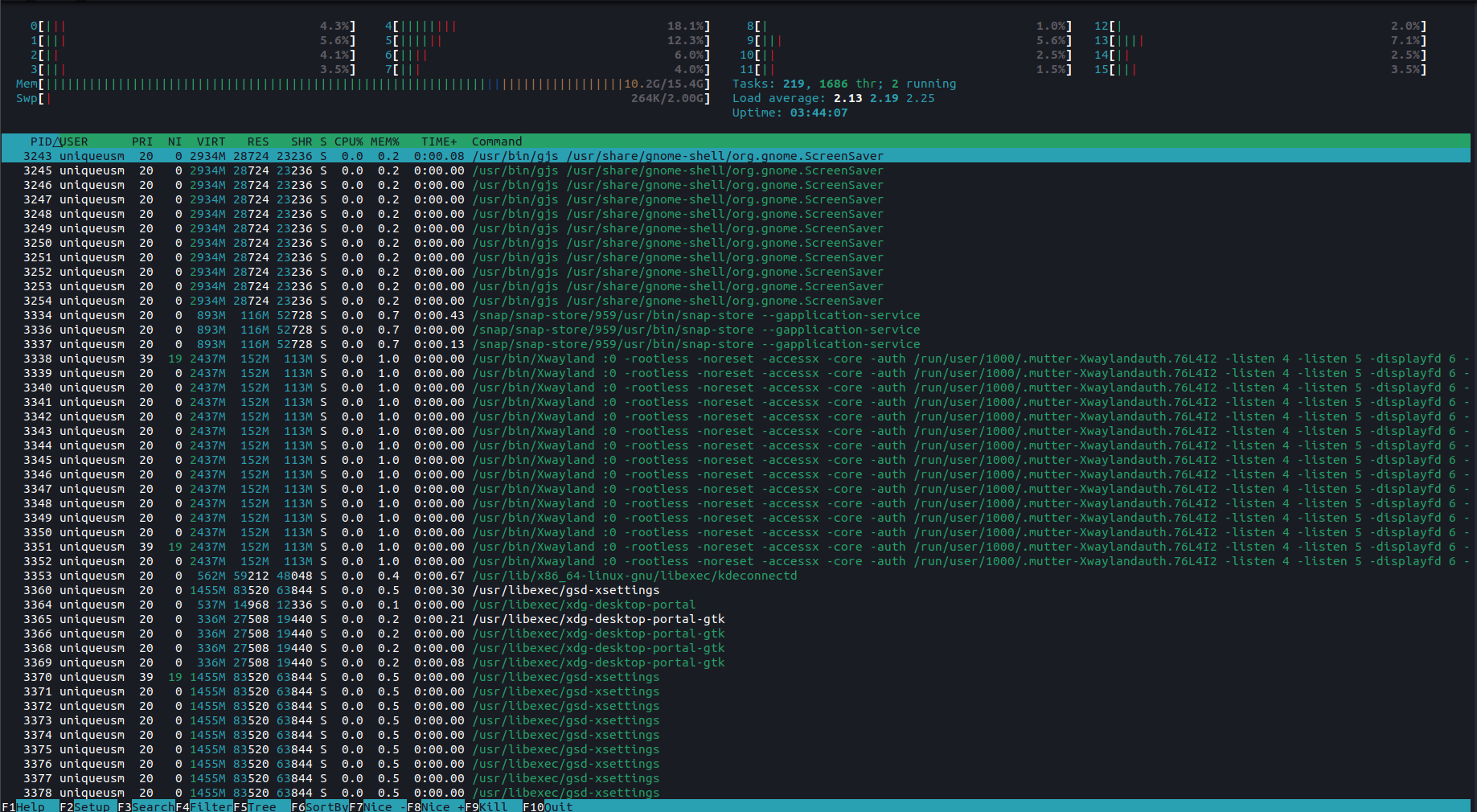Select gsd-xsettings row PID 3370
This screenshot has width=1477, height=812.
click(x=736, y=677)
